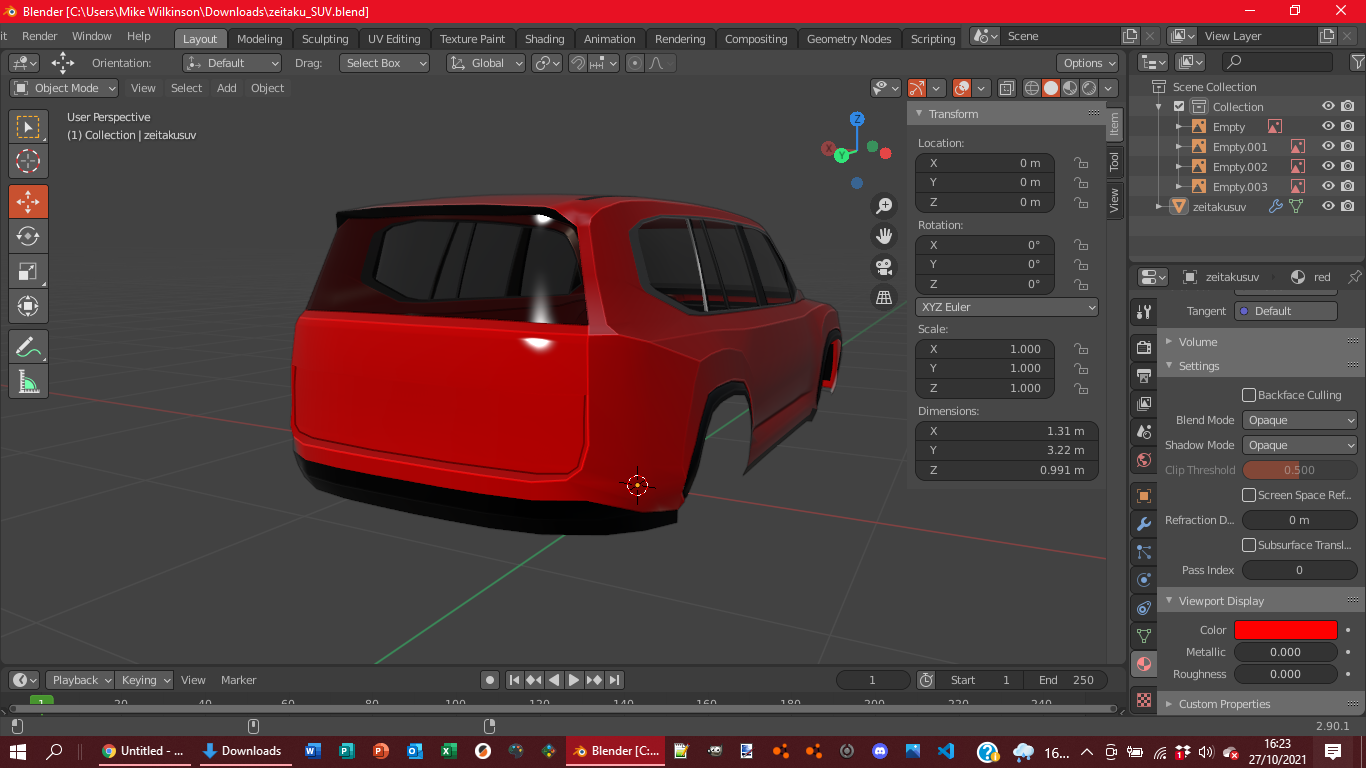Open the XYZ Euler rotation mode dropdown
Image resolution: width=1366 pixels, height=768 pixels.
coord(1006,307)
